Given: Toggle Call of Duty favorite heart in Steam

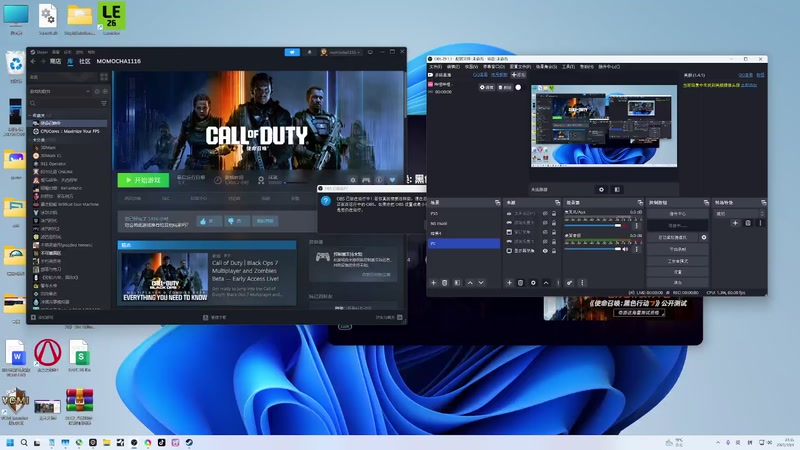Looking at the screenshot, I should click(x=392, y=180).
